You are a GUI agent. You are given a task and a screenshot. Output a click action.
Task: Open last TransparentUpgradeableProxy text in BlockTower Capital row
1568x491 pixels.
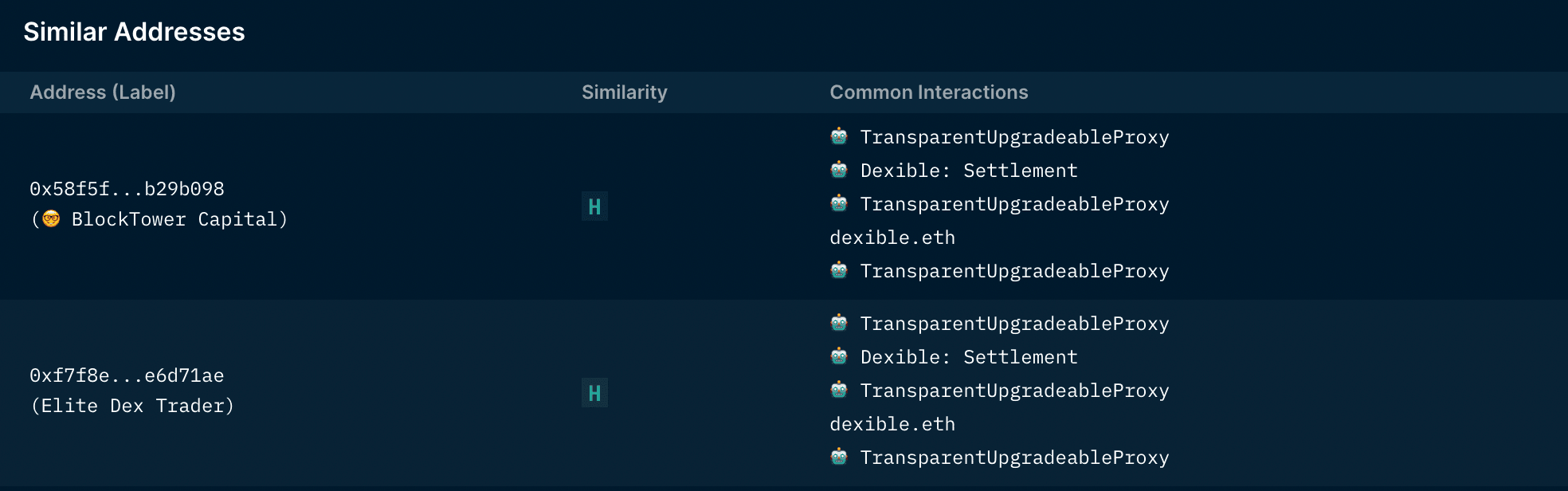[x=1014, y=271]
